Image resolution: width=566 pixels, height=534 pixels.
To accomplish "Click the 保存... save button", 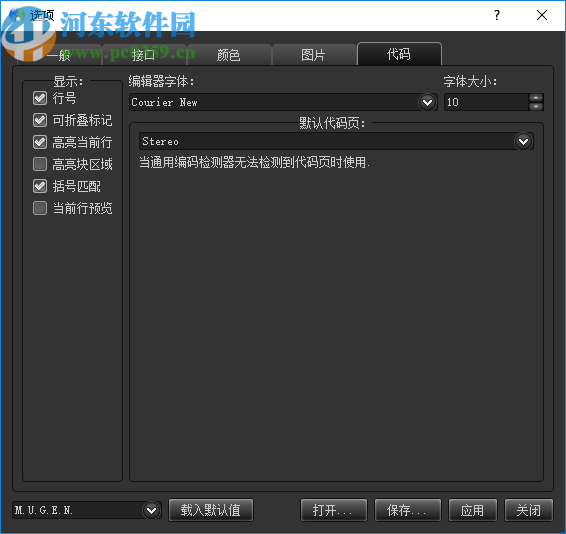I will tap(408, 510).
